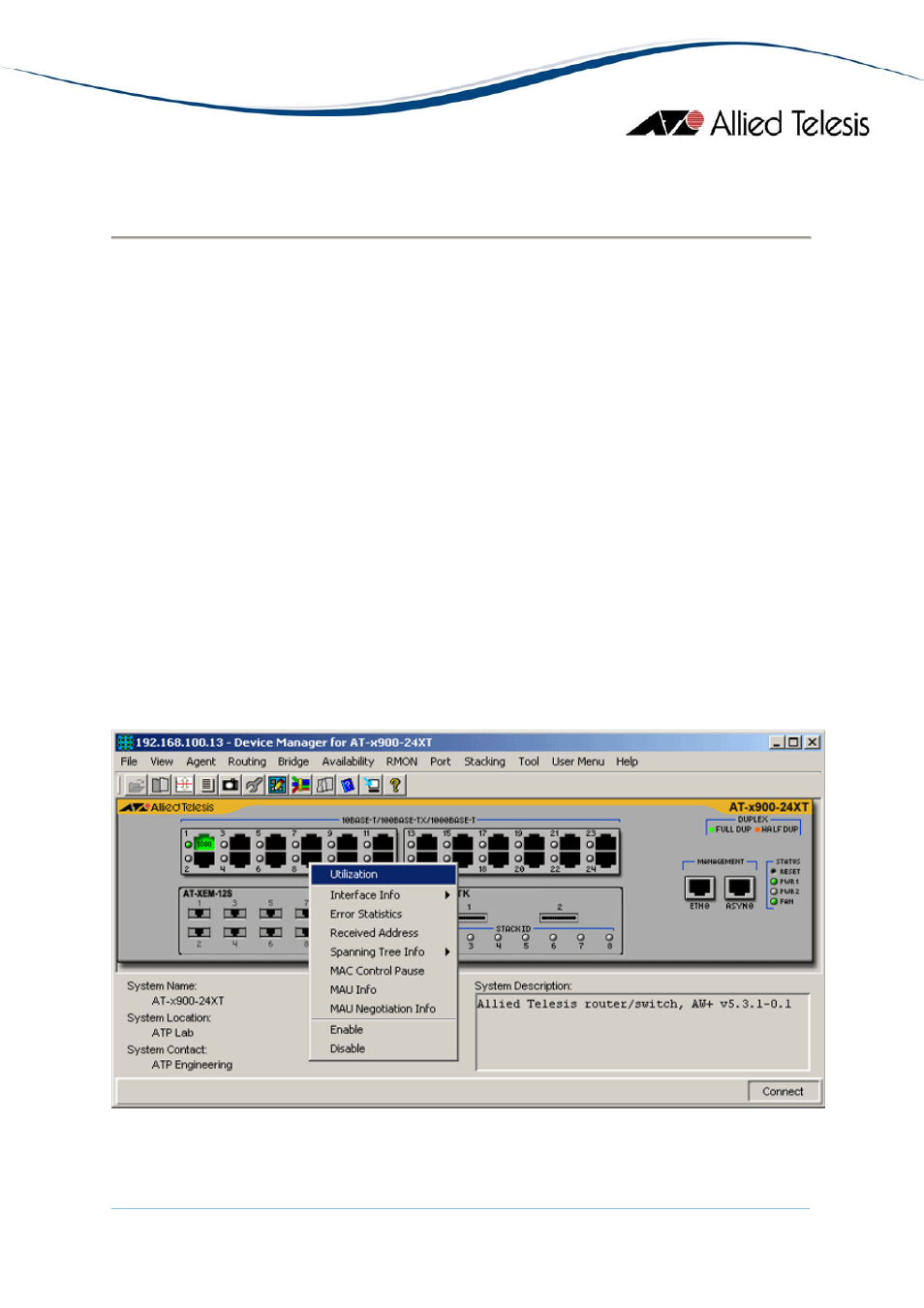Click the ASYN0 management port

(739, 888)
